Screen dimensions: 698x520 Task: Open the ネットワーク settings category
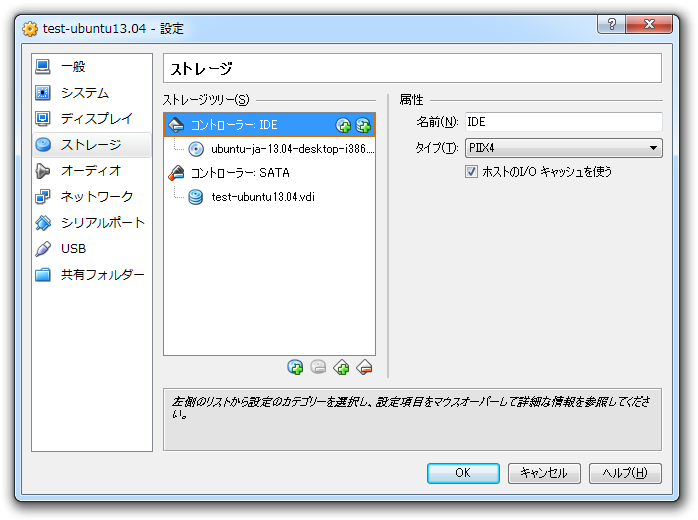click(x=92, y=196)
